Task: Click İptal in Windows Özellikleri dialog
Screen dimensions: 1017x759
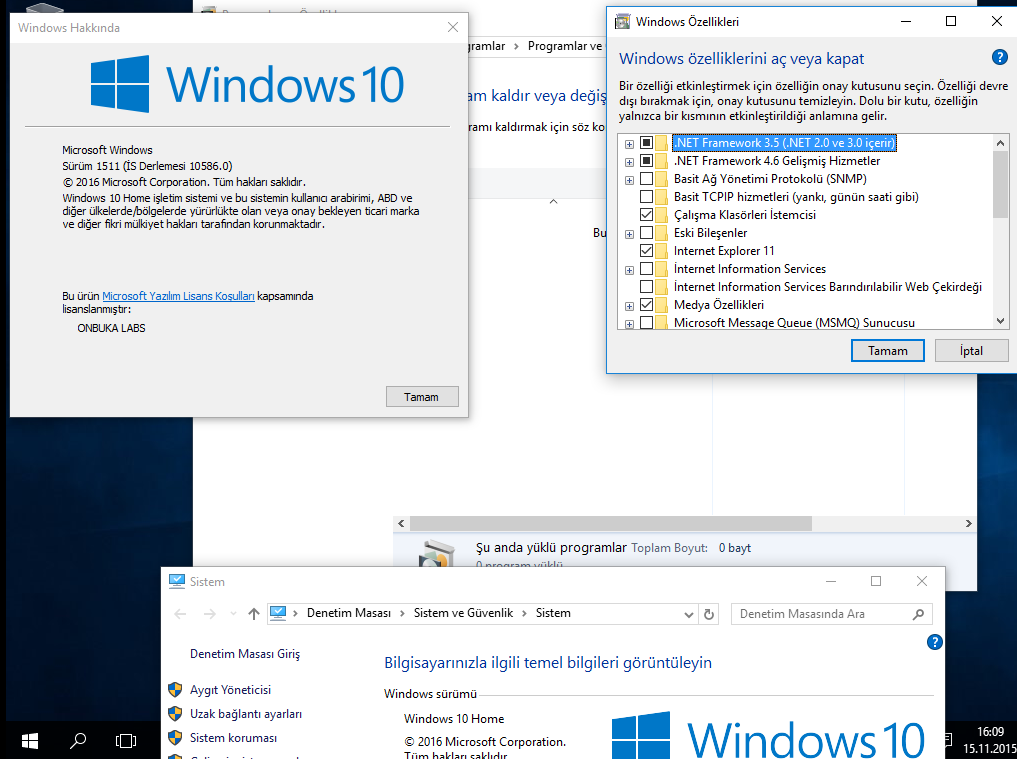Action: (971, 351)
